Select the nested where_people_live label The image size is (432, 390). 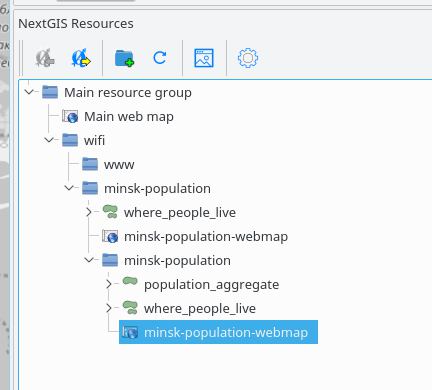pos(200,309)
